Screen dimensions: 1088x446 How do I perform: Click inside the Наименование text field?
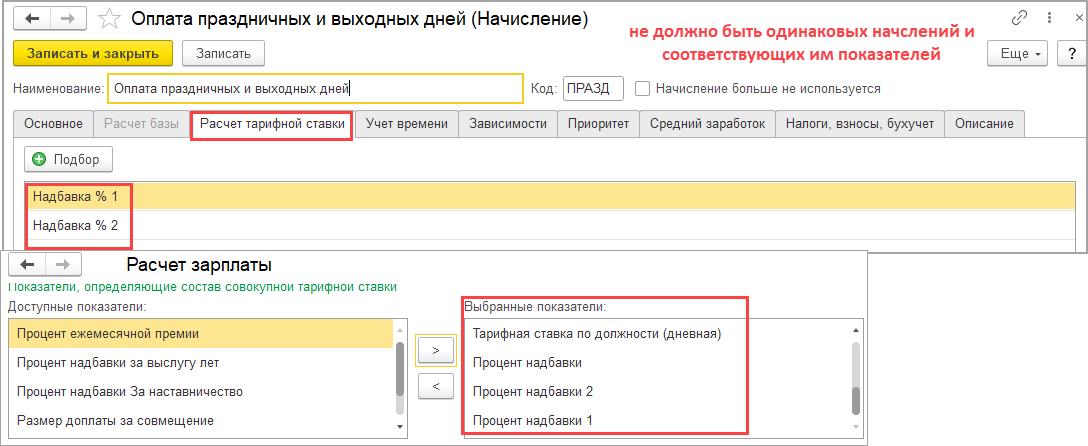coord(314,88)
